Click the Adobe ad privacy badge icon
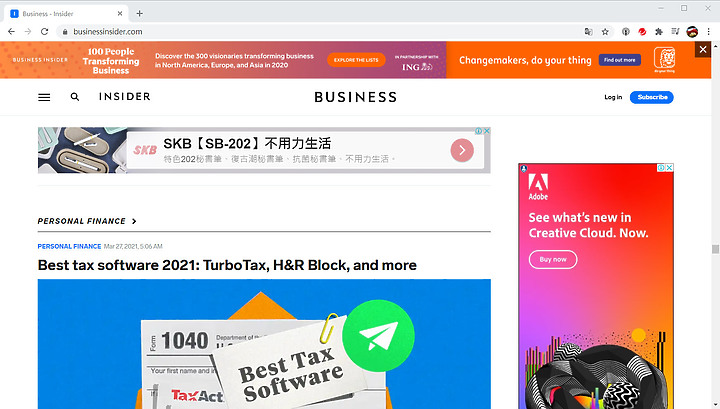Viewport: 720px width, 409px height. click(x=524, y=168)
